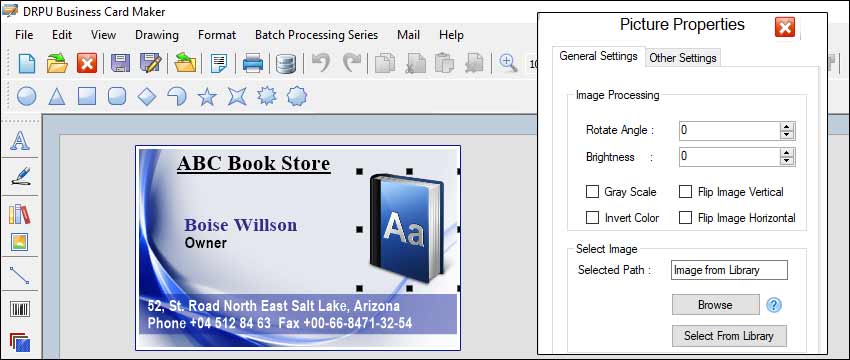The height and width of the screenshot is (360, 850).
Task: Open the View menu
Action: point(103,35)
